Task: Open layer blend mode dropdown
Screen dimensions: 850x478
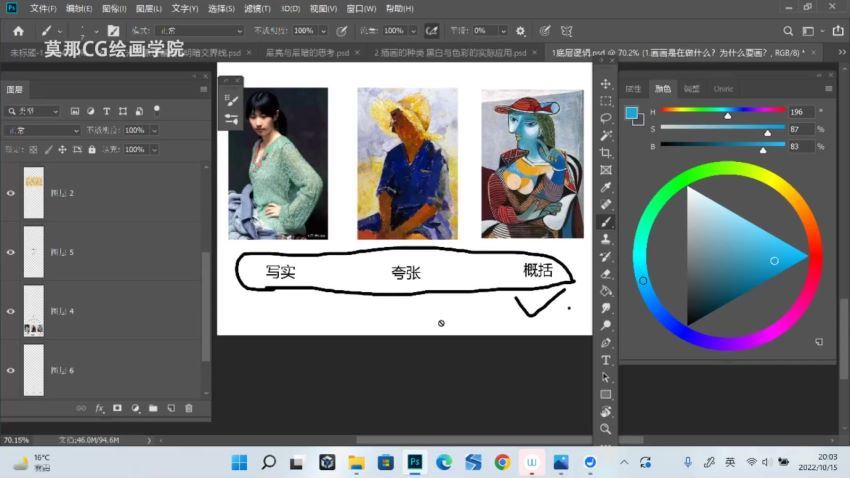Action: [x=42, y=130]
